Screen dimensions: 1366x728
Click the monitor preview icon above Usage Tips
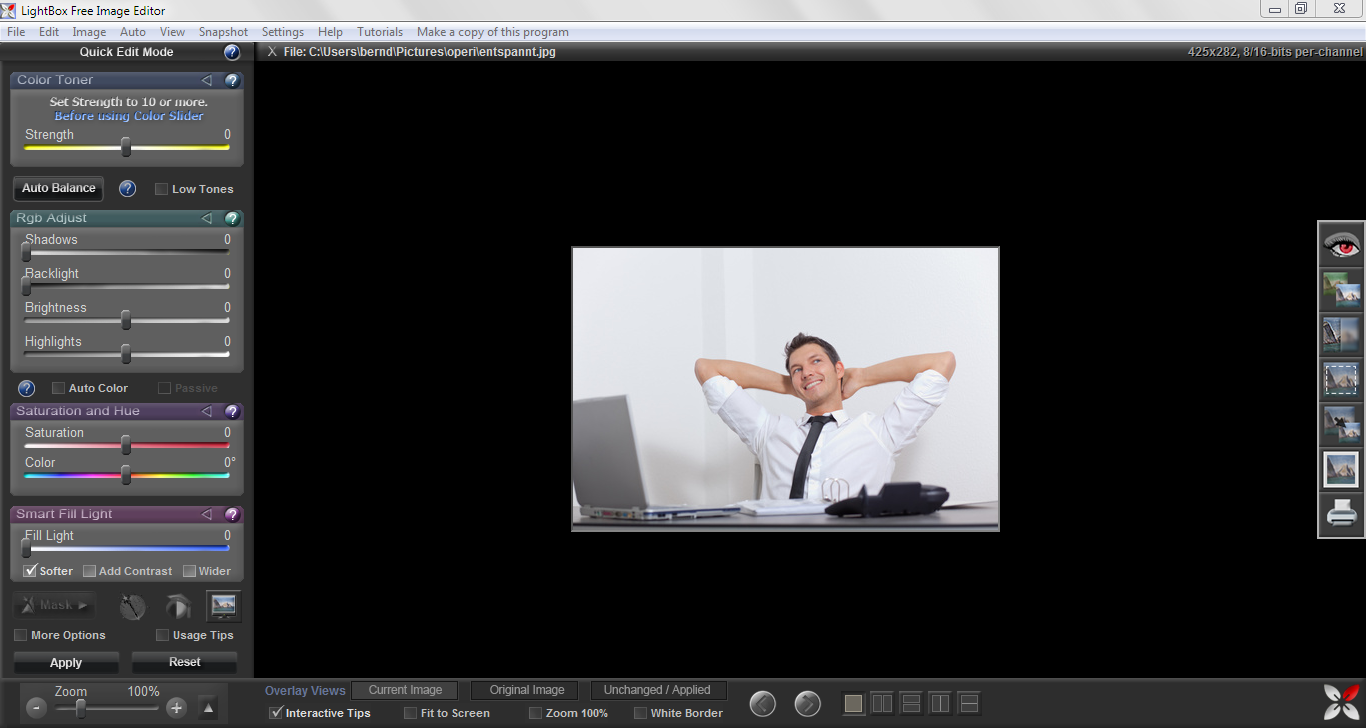(x=222, y=604)
